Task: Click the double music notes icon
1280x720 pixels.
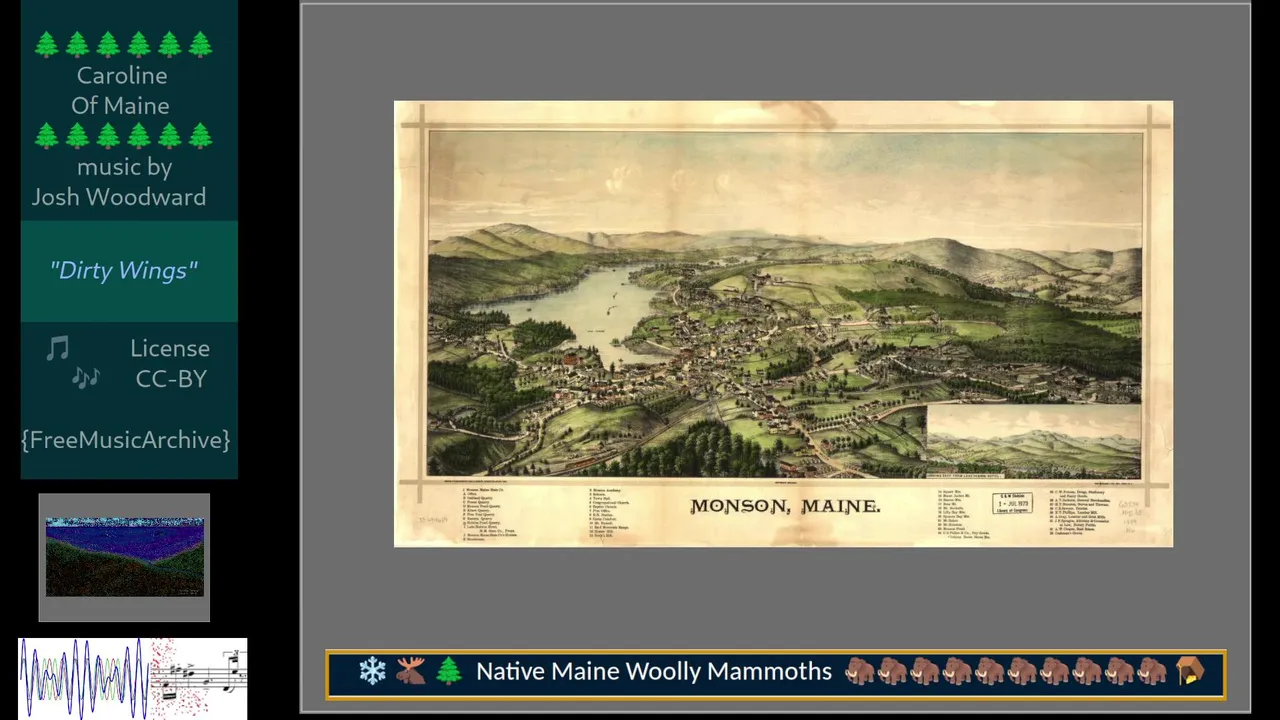Action: pos(86,378)
